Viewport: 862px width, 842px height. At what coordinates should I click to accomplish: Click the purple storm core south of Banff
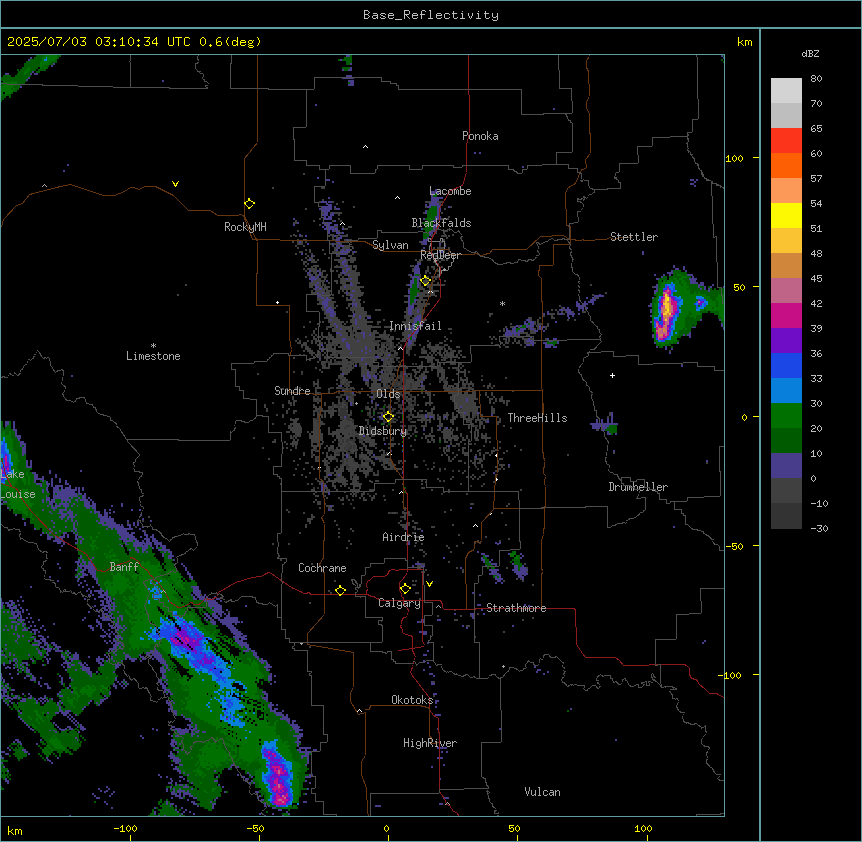pyautogui.click(x=187, y=639)
